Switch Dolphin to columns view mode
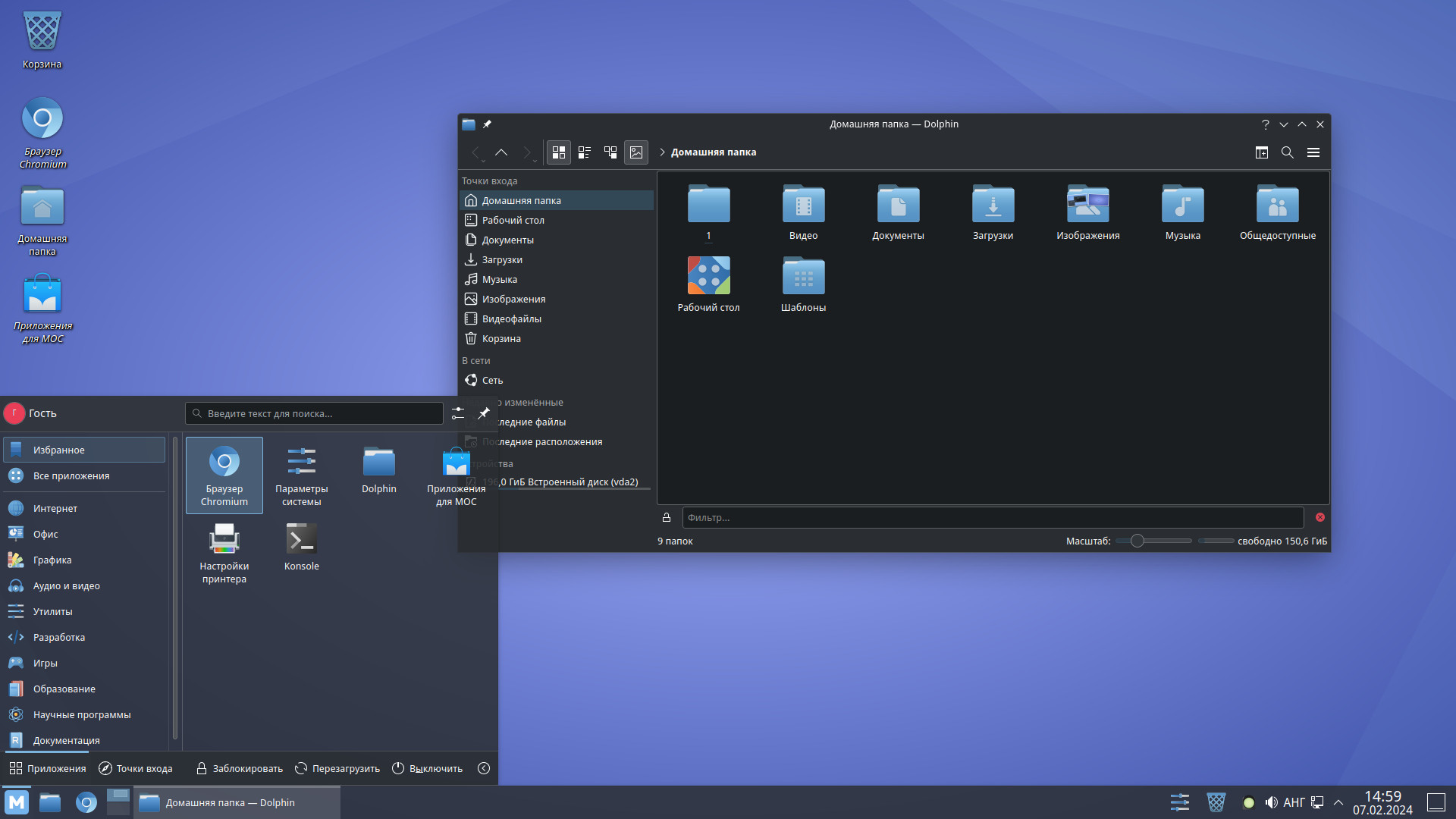Viewport: 1456px width, 819px height. (x=610, y=152)
